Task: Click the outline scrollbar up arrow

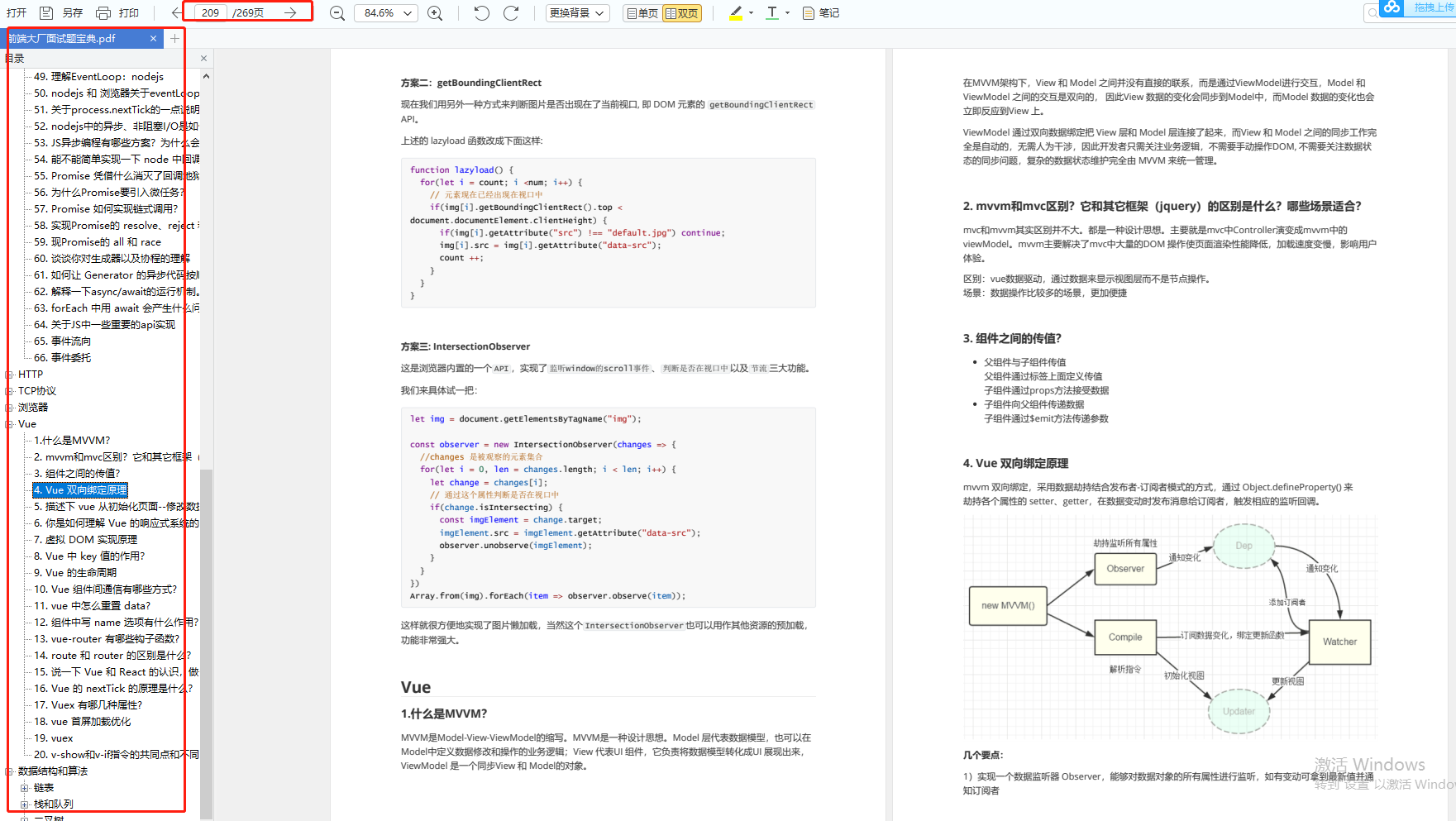Action: coord(206,76)
